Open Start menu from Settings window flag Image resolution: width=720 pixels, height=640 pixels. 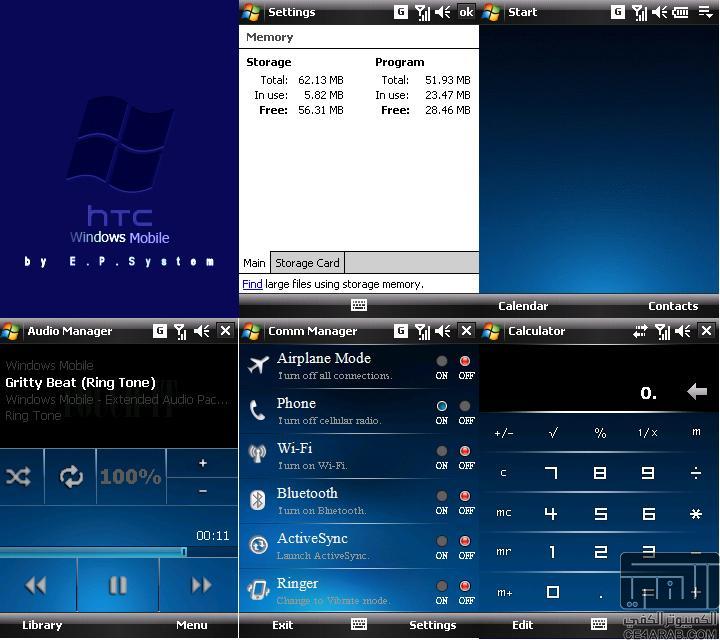click(x=252, y=12)
